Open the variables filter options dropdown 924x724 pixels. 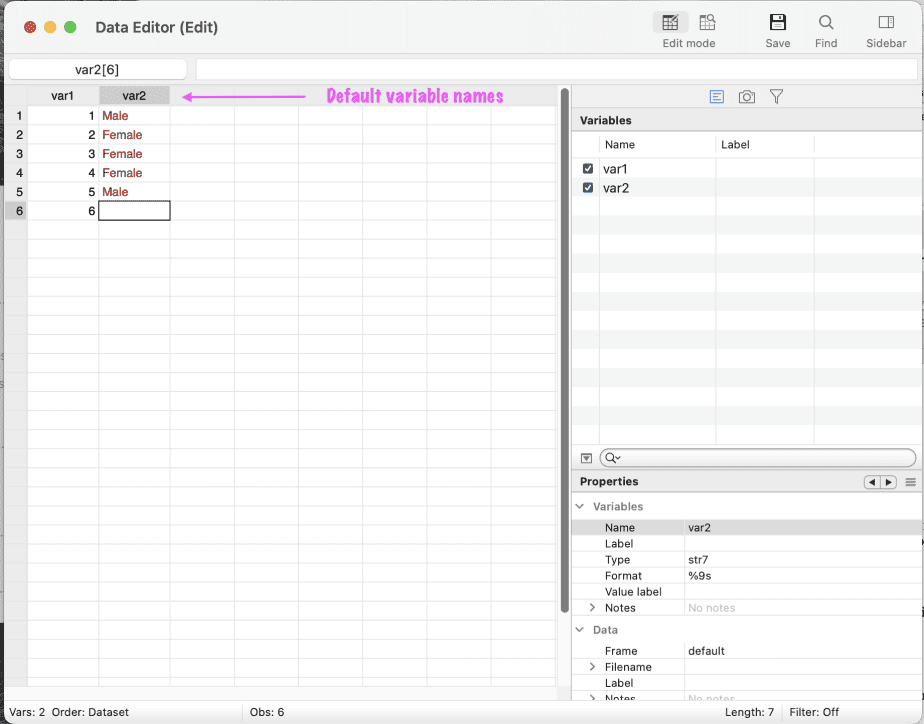point(587,458)
